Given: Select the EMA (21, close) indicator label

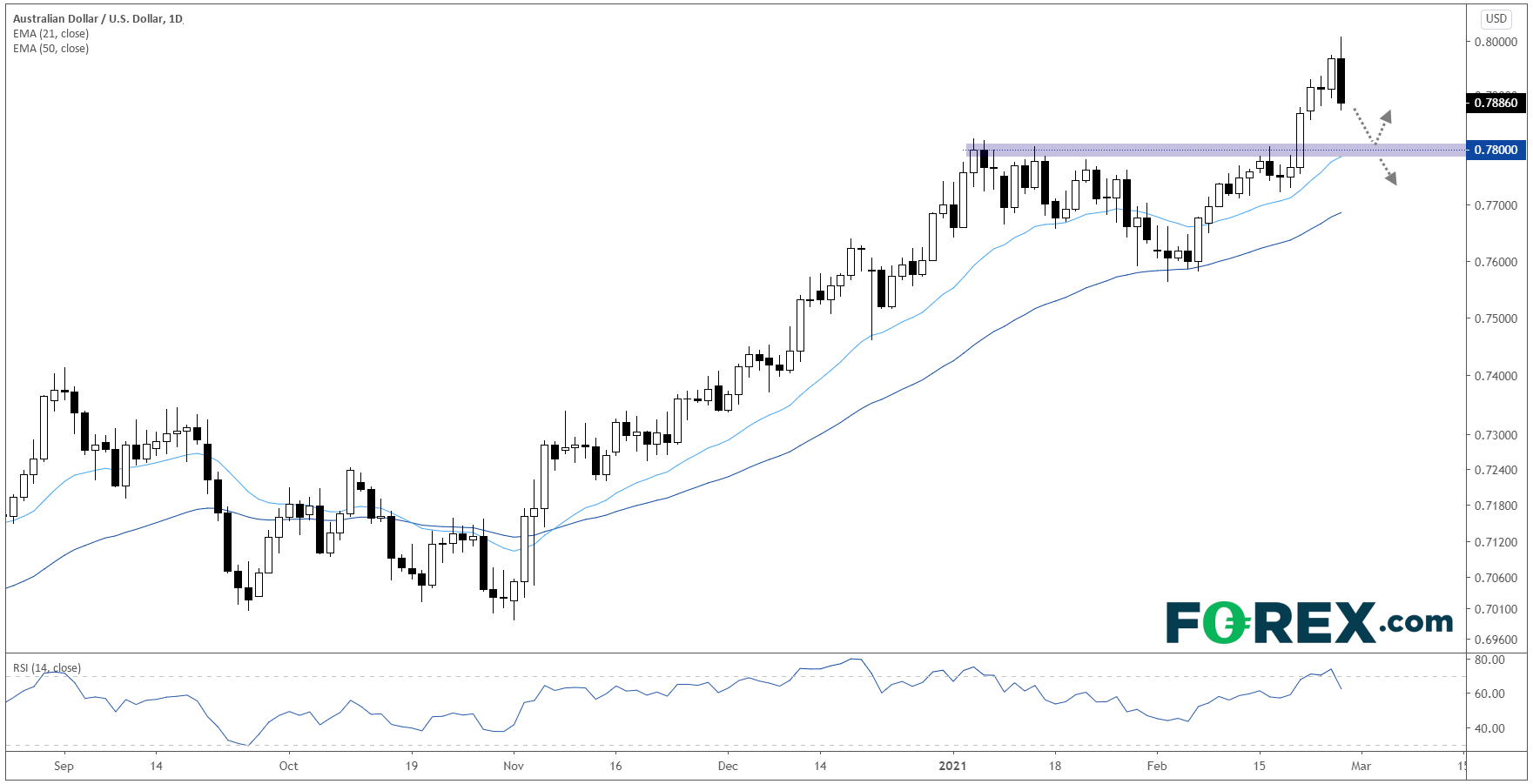Looking at the screenshot, I should tap(50, 34).
